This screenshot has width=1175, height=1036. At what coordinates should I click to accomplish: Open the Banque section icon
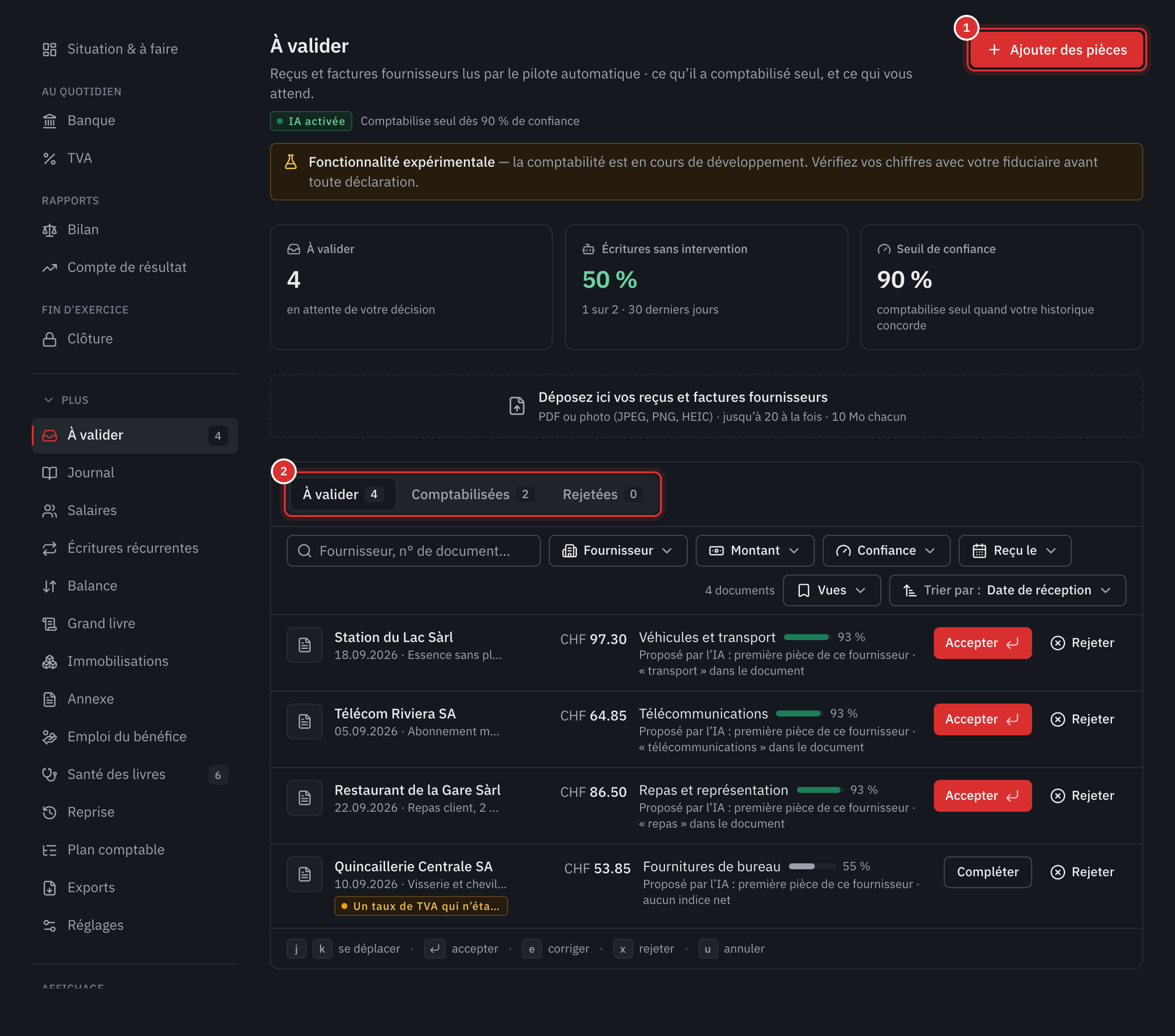50,121
